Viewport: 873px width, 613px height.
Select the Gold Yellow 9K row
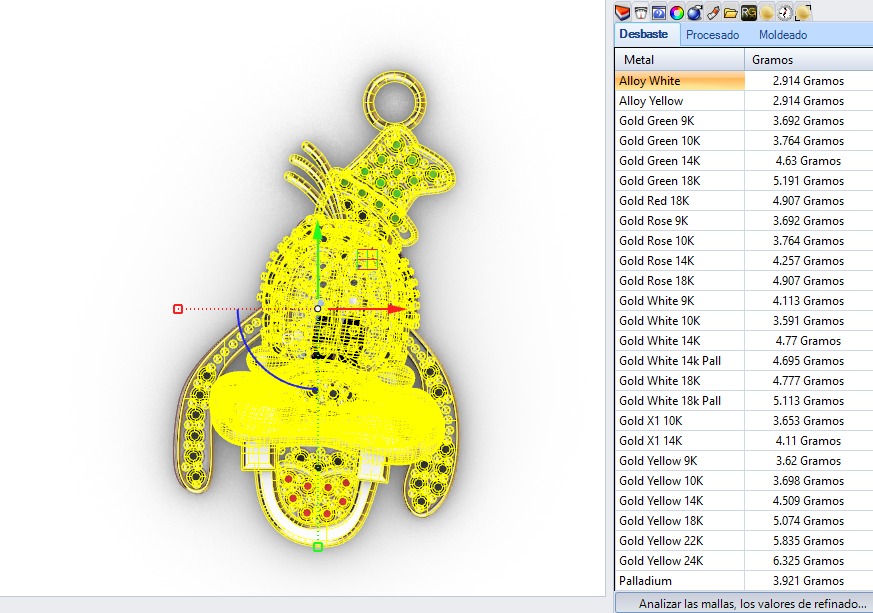(x=744, y=462)
